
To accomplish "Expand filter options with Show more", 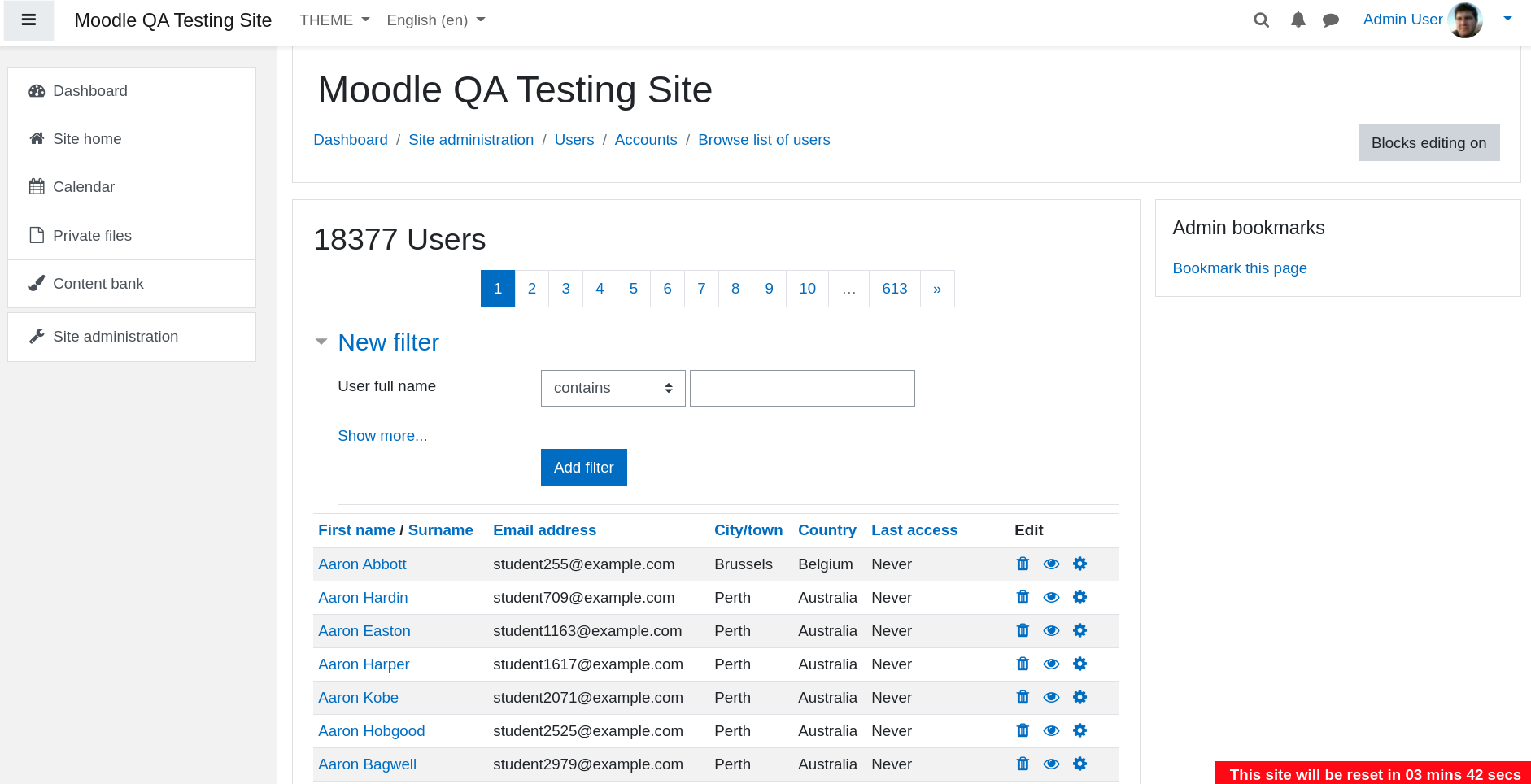I will click(x=382, y=436).
